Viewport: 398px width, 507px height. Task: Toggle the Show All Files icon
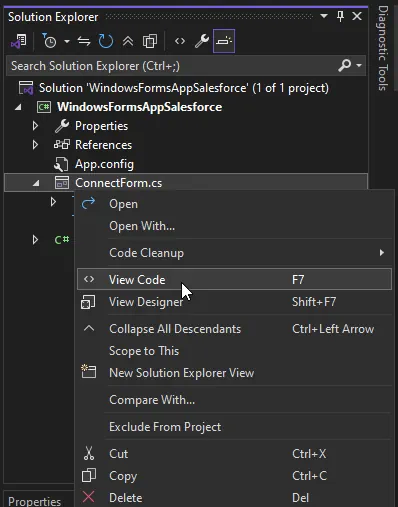click(x=150, y=41)
